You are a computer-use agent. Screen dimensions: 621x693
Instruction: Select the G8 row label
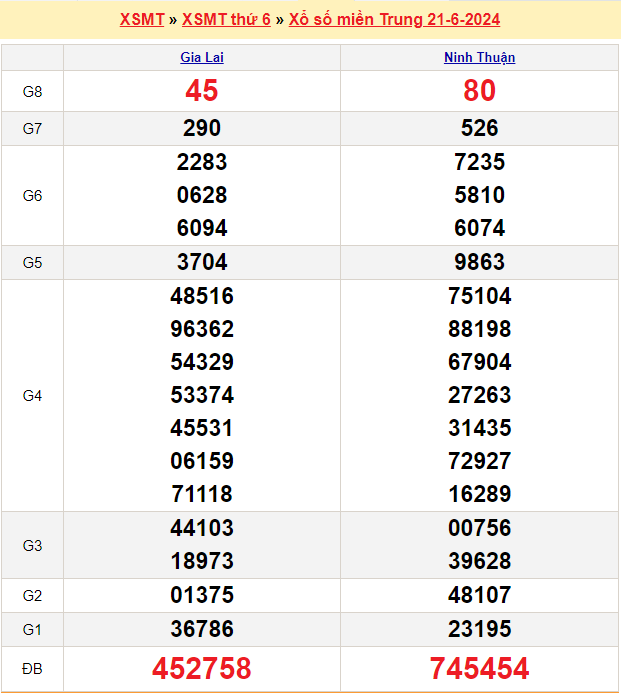(32, 92)
